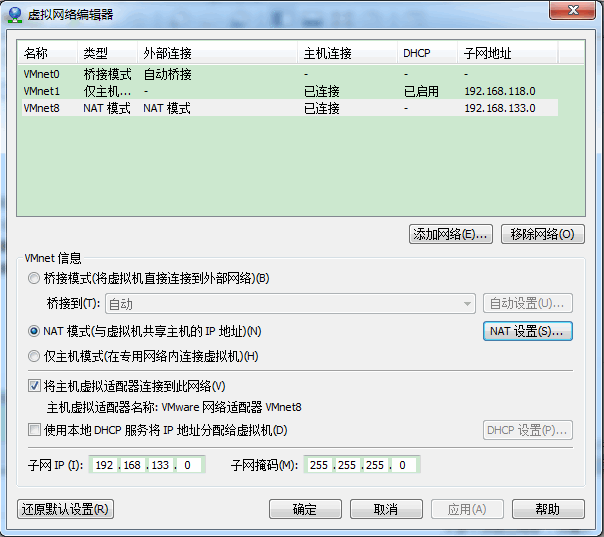Click the Virtual Network Editor globe icon
This screenshot has width=604, height=537.
15,15
